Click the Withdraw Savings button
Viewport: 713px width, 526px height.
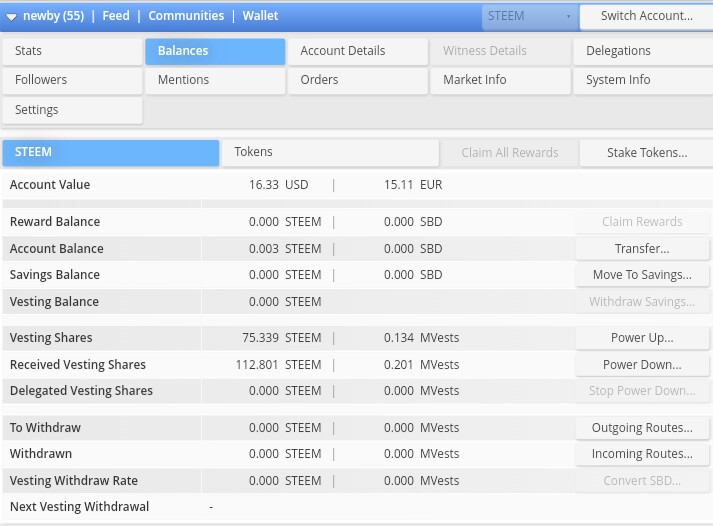(x=642, y=302)
